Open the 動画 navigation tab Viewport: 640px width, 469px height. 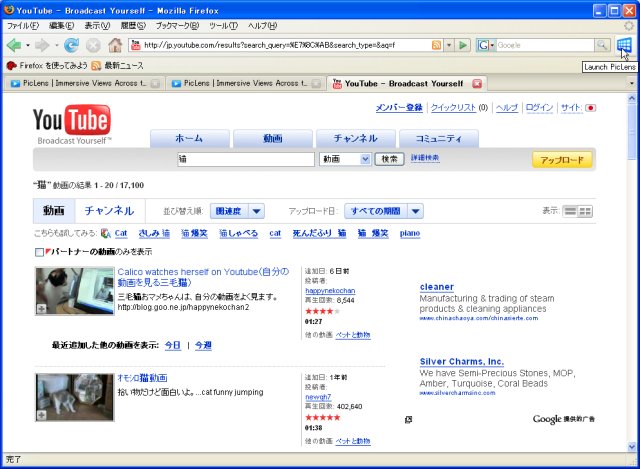click(273, 139)
